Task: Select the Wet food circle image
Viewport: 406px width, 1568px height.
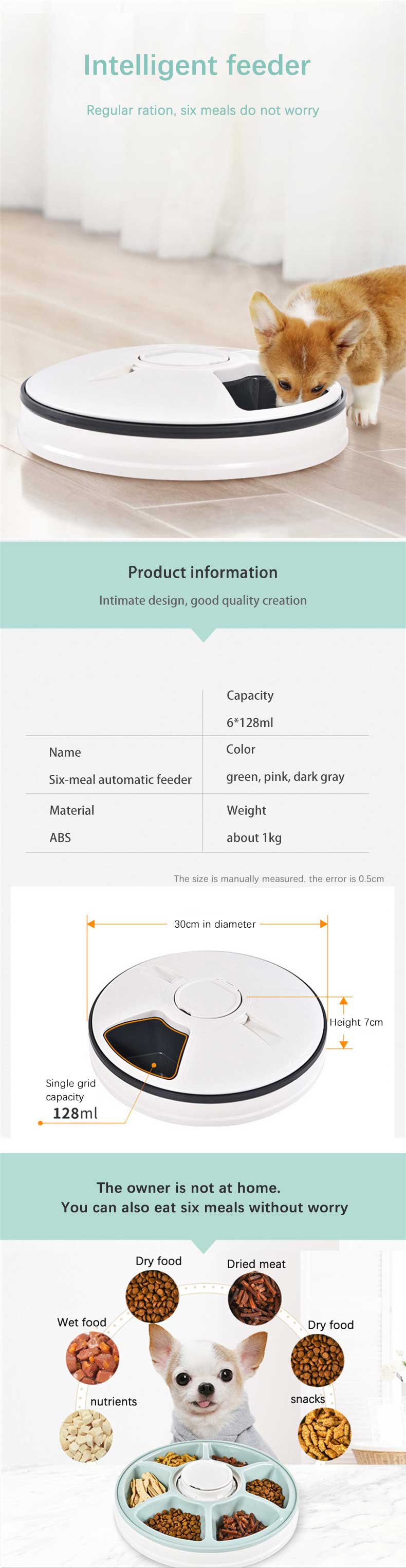Action: point(93,1357)
